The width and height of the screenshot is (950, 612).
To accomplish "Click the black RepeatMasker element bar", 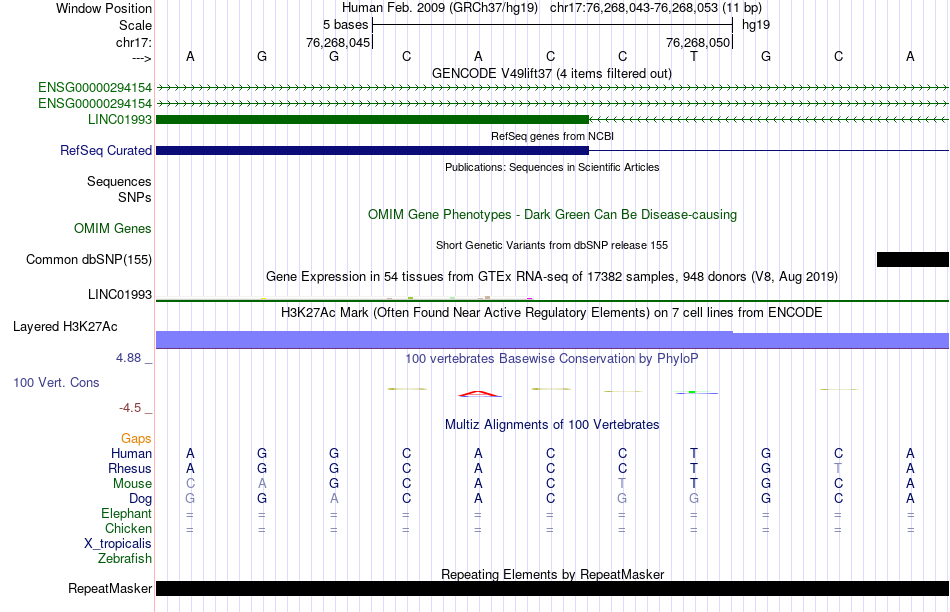I will (x=552, y=588).
